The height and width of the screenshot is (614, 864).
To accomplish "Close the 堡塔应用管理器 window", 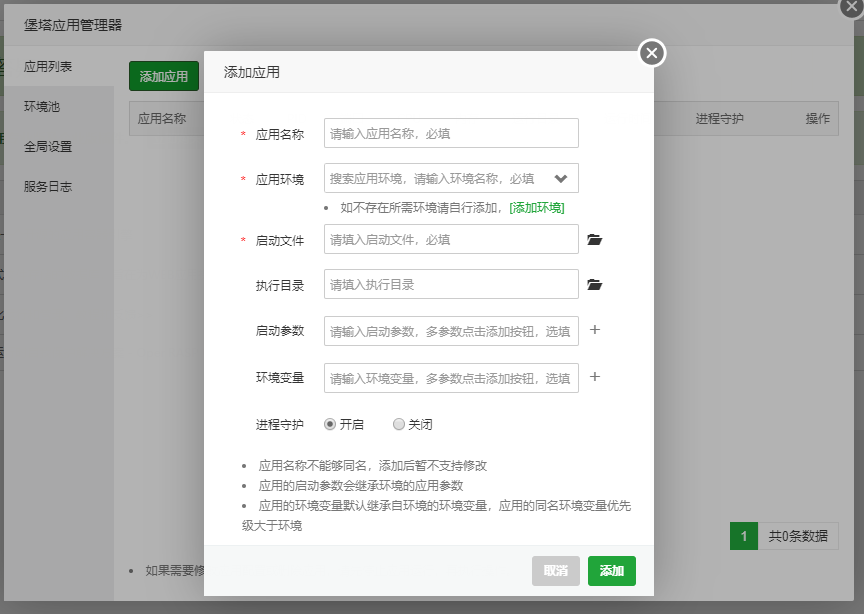I will pyautogui.click(x=852, y=7).
